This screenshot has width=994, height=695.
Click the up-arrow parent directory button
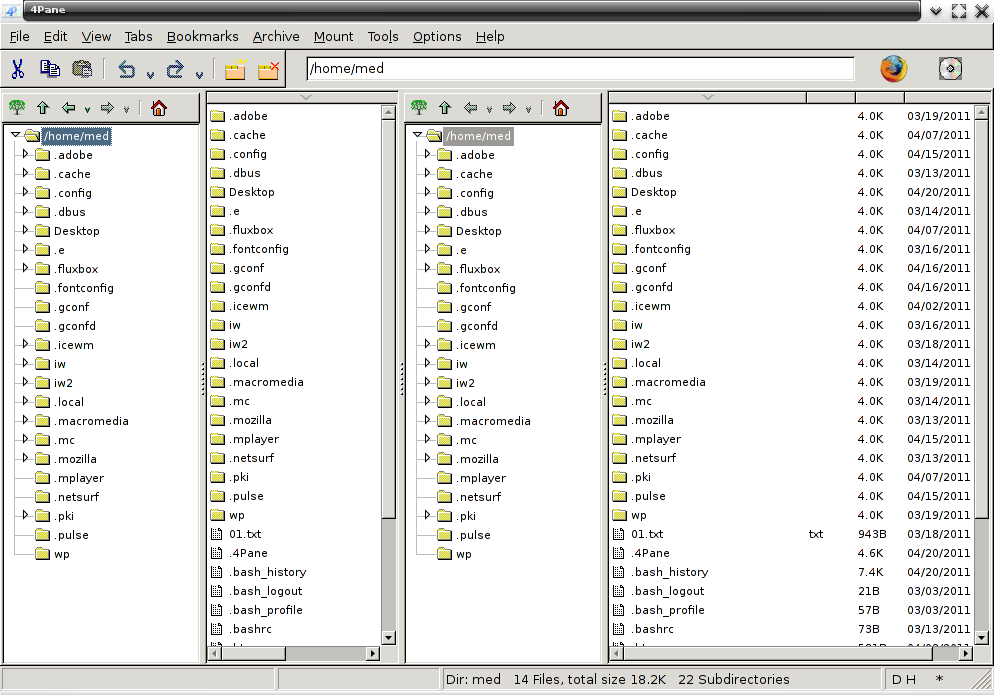click(x=43, y=107)
